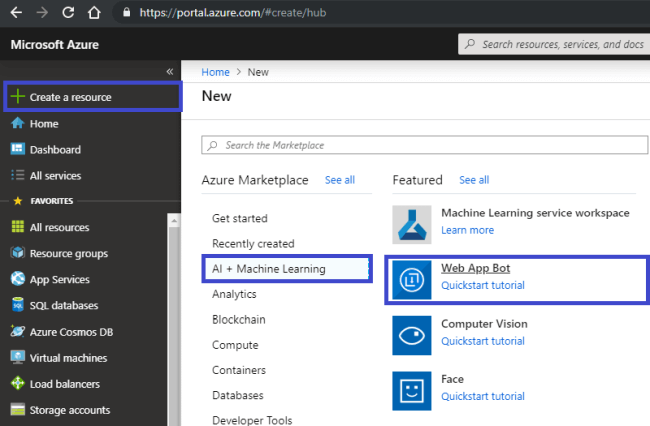650x426 pixels.
Task: Click the Machine Learning service workspace flask icon
Action: pyautogui.click(x=412, y=225)
